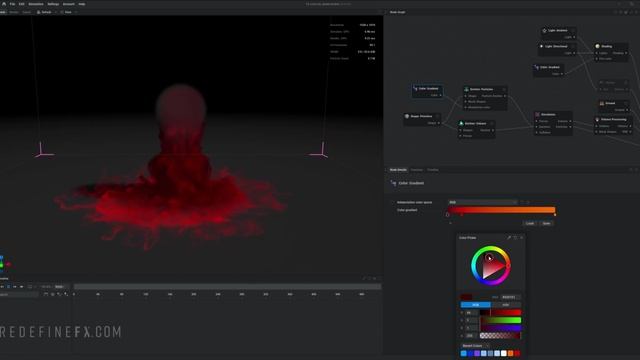Screen dimensions: 640x360
Task: Click the timeline scrub bar above the ruler
Action: (x=227, y=287)
